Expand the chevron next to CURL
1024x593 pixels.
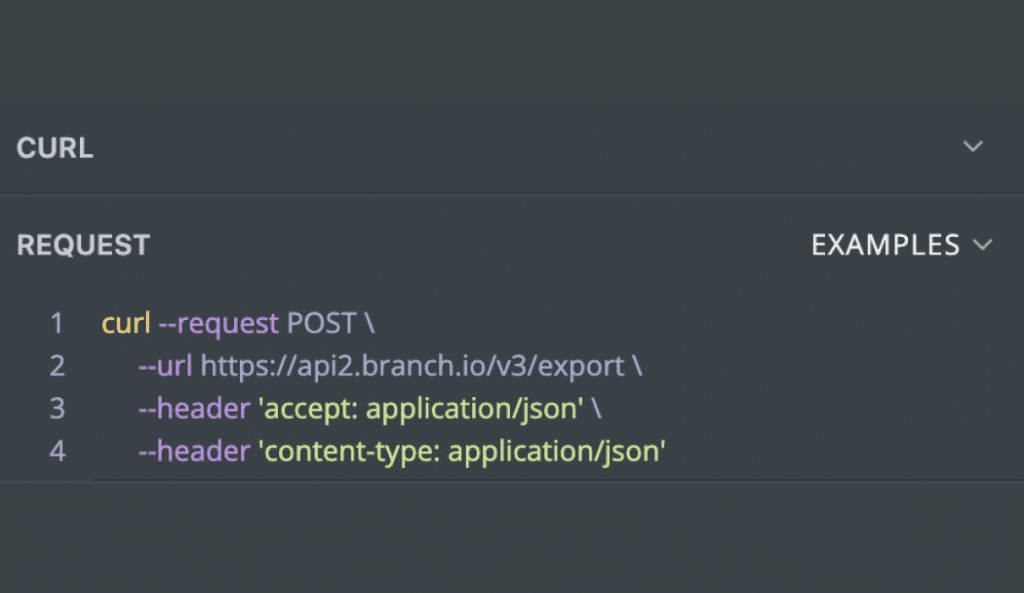click(972, 146)
